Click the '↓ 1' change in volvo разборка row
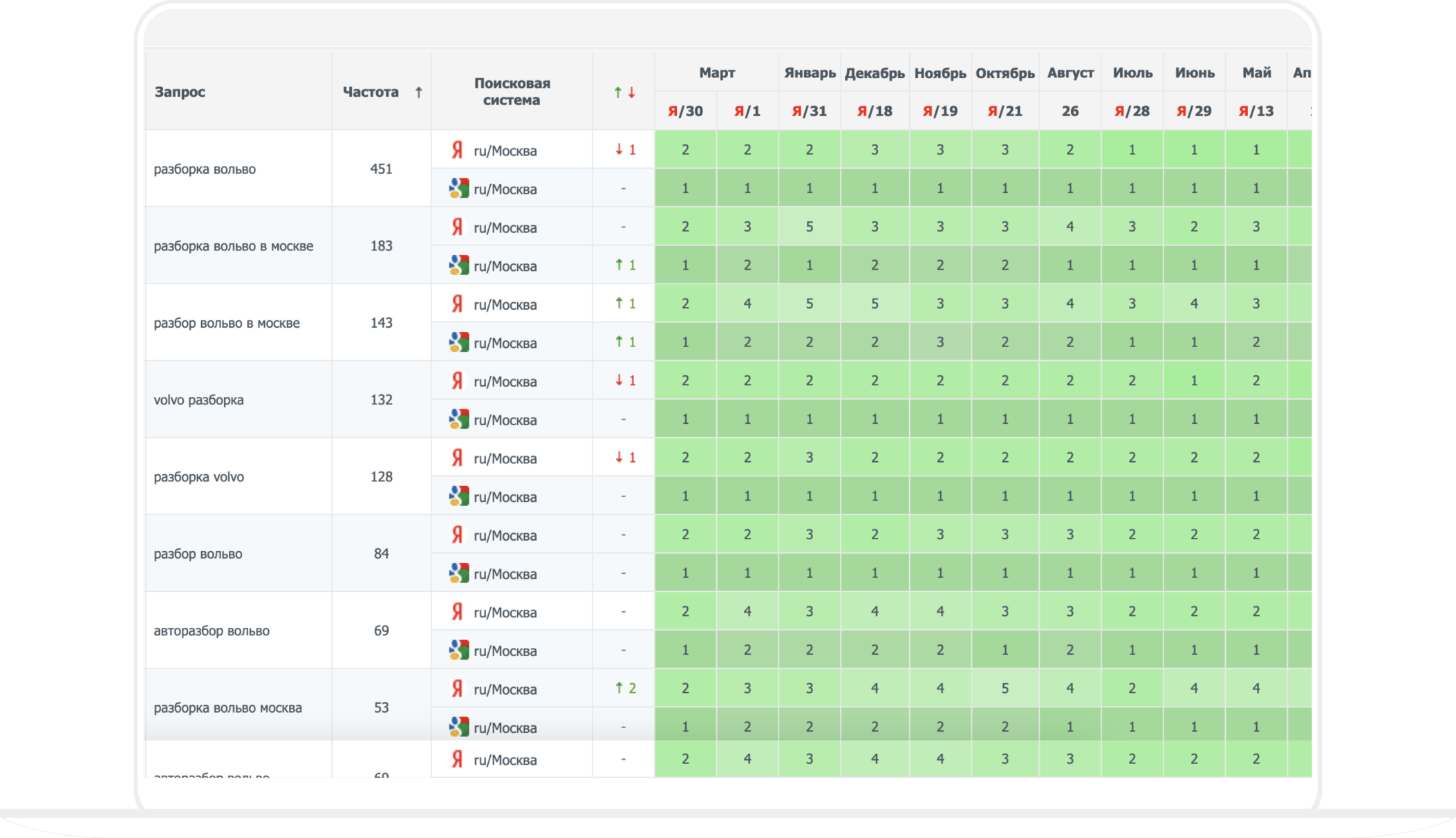Image resolution: width=1456 pixels, height=838 pixels. (x=625, y=380)
